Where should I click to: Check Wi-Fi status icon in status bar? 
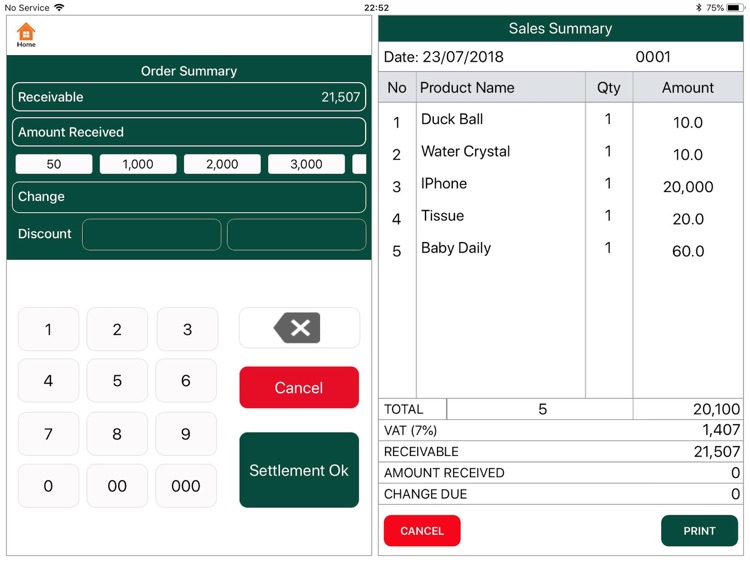[x=59, y=7]
